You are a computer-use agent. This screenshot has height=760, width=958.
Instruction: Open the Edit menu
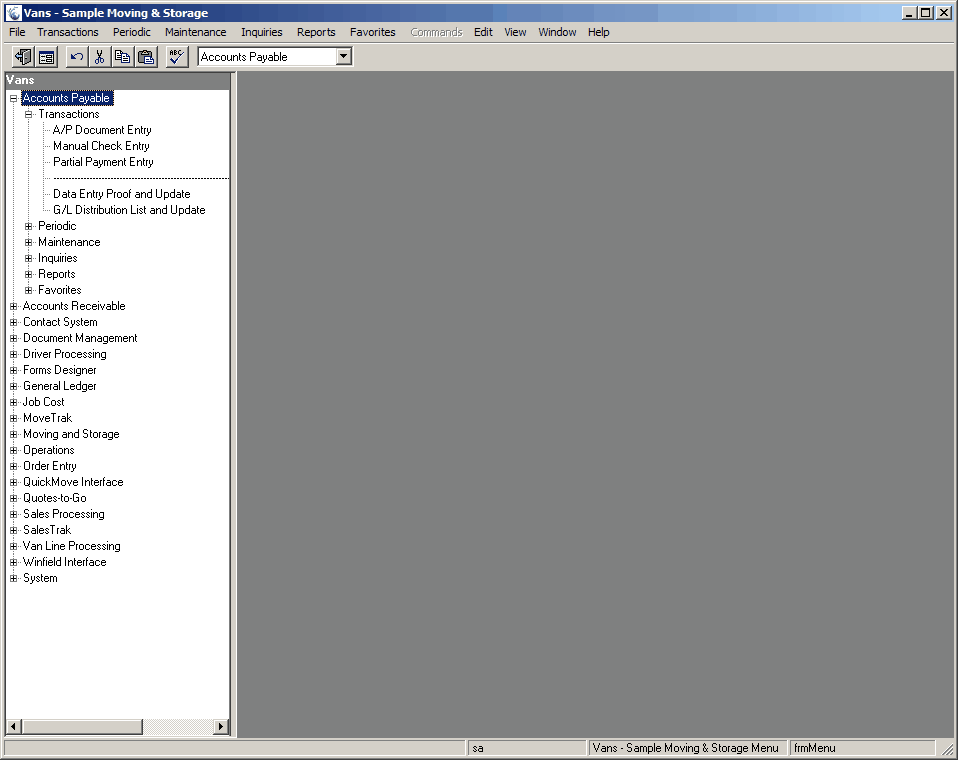(x=483, y=32)
